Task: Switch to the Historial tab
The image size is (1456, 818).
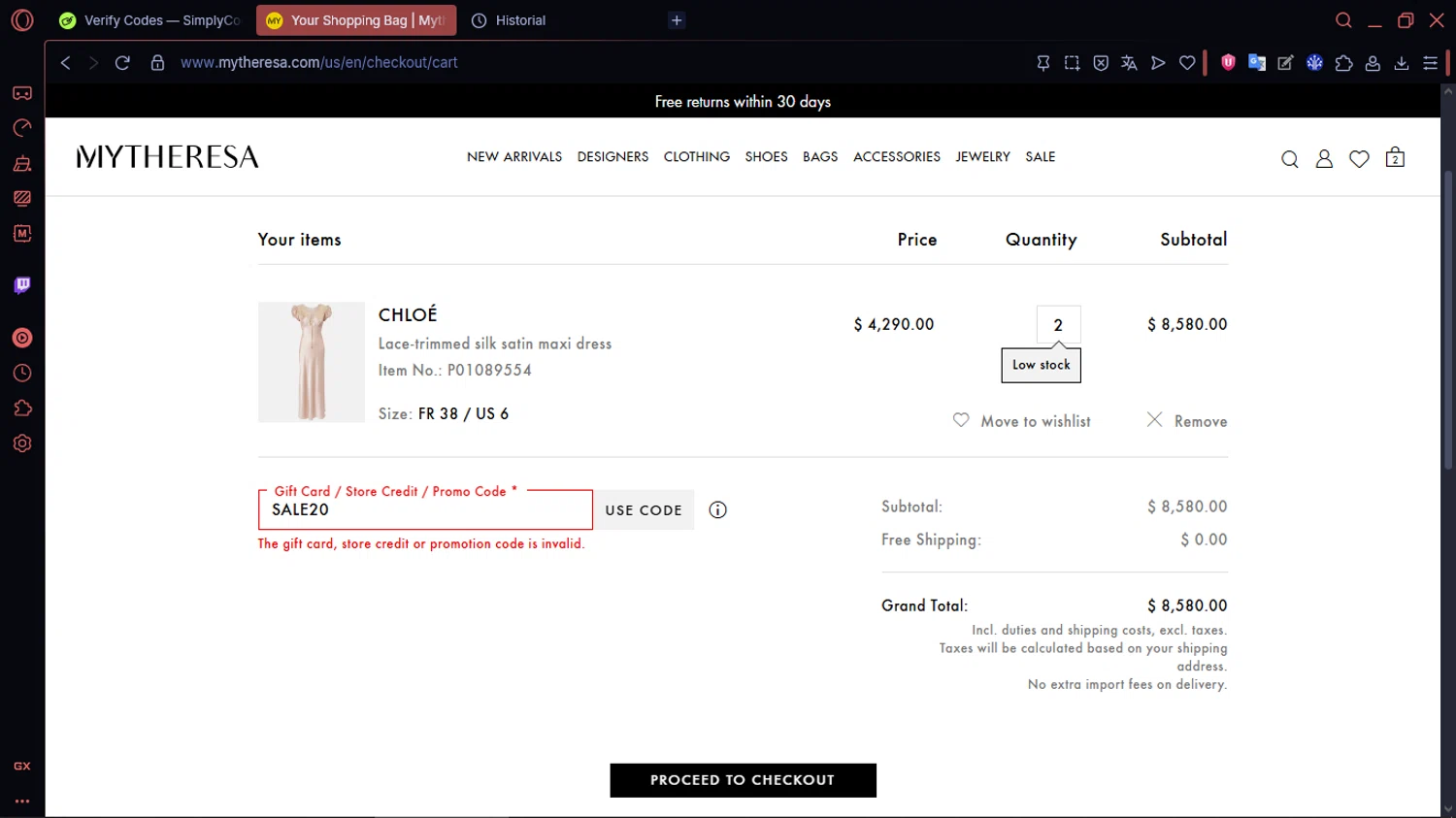Action: click(509, 20)
